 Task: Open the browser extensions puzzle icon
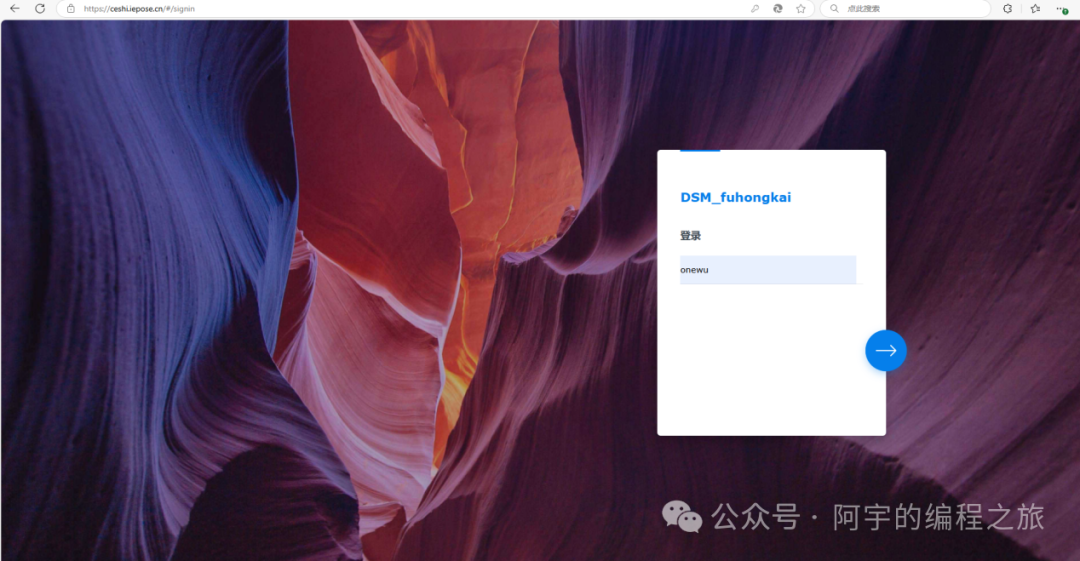(1007, 8)
